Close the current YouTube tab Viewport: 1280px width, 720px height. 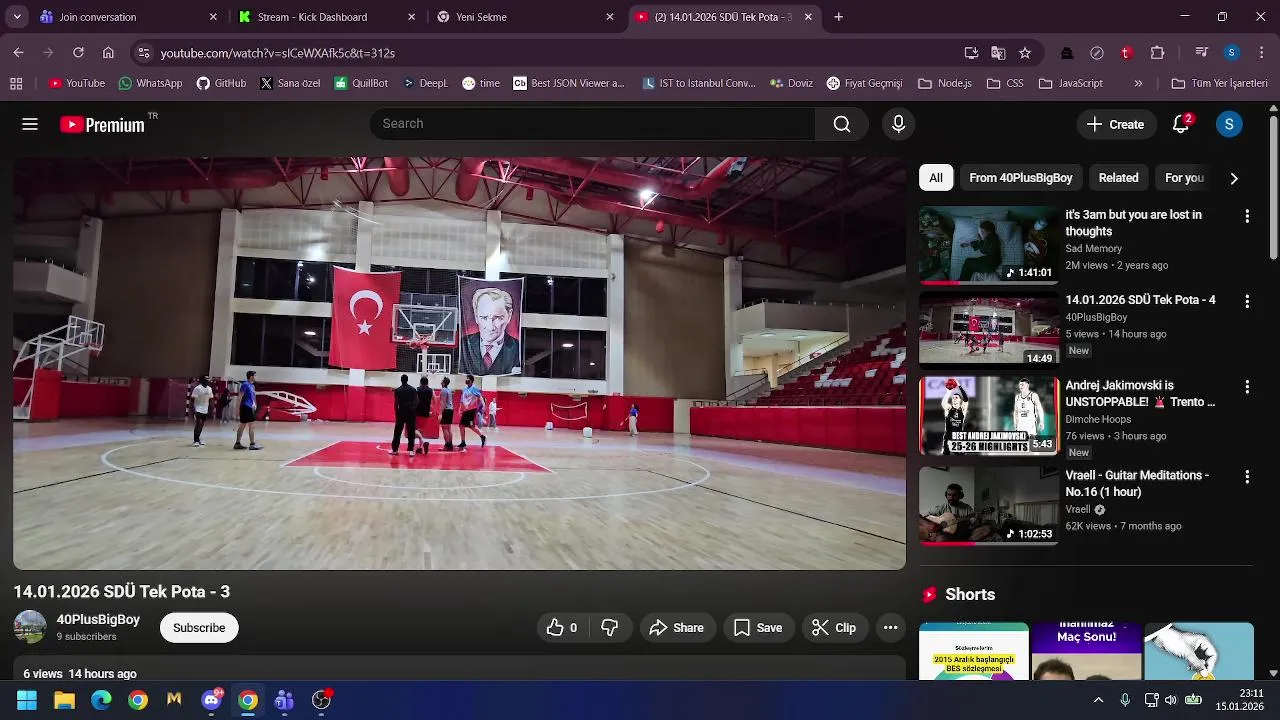point(808,17)
